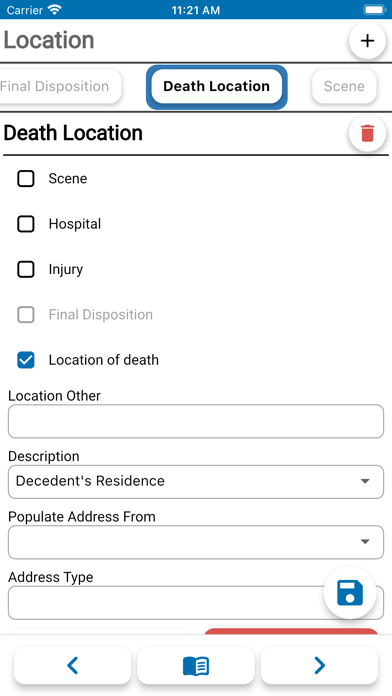Open the Description dropdown
This screenshot has width=392, height=696.
click(196, 482)
